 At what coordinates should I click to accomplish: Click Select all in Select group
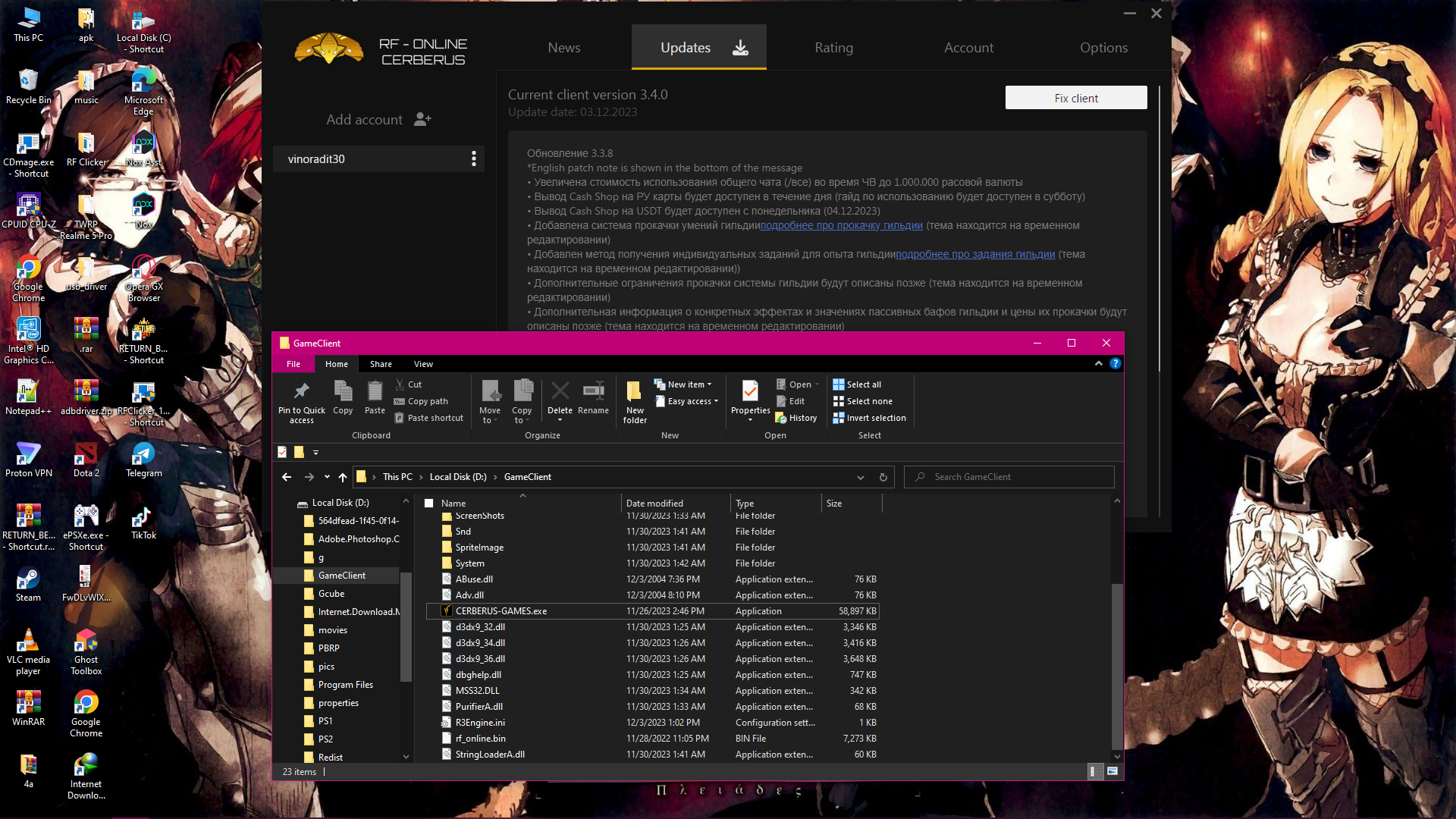[857, 384]
